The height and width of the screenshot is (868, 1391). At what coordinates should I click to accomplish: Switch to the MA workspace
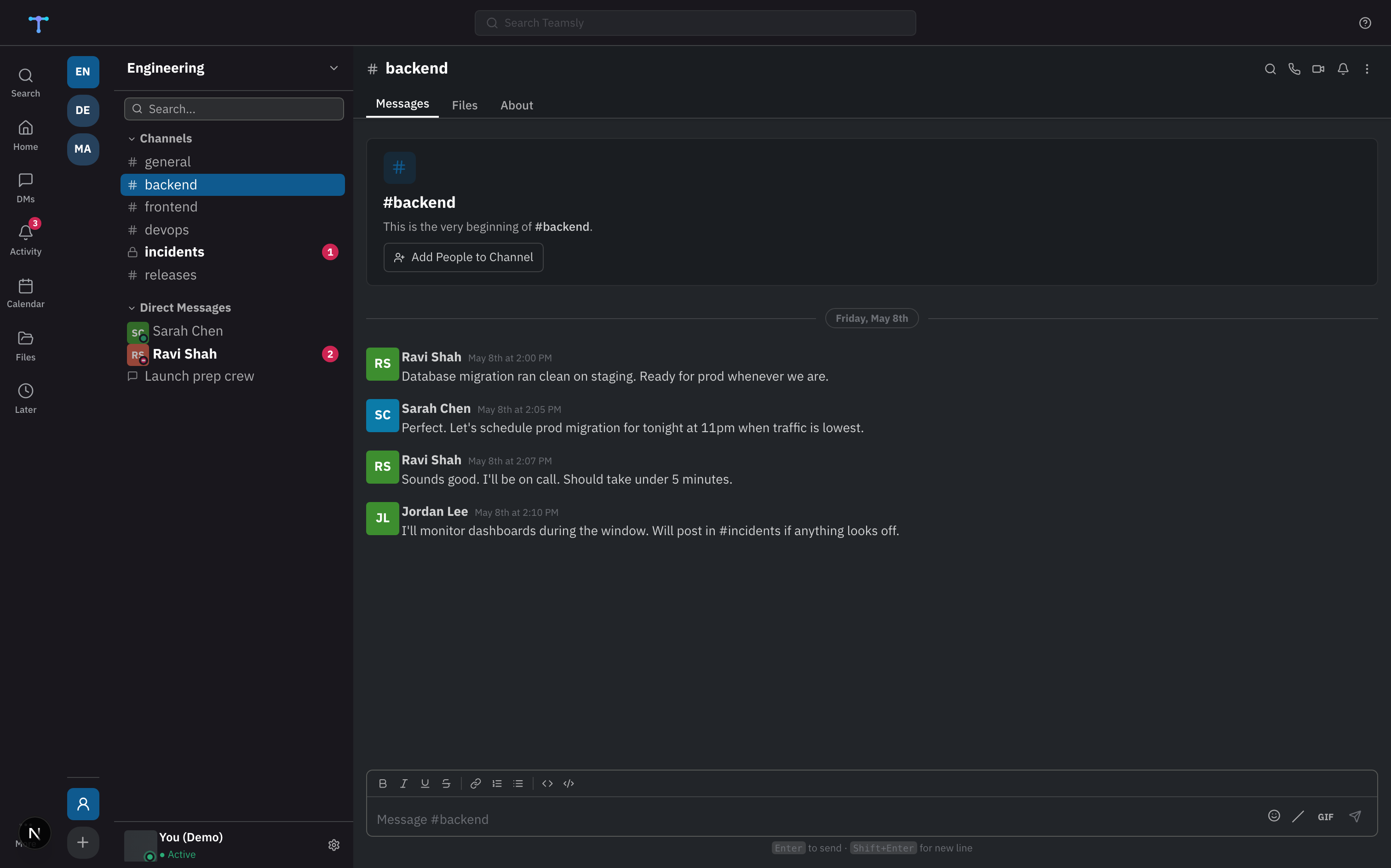[x=83, y=149]
